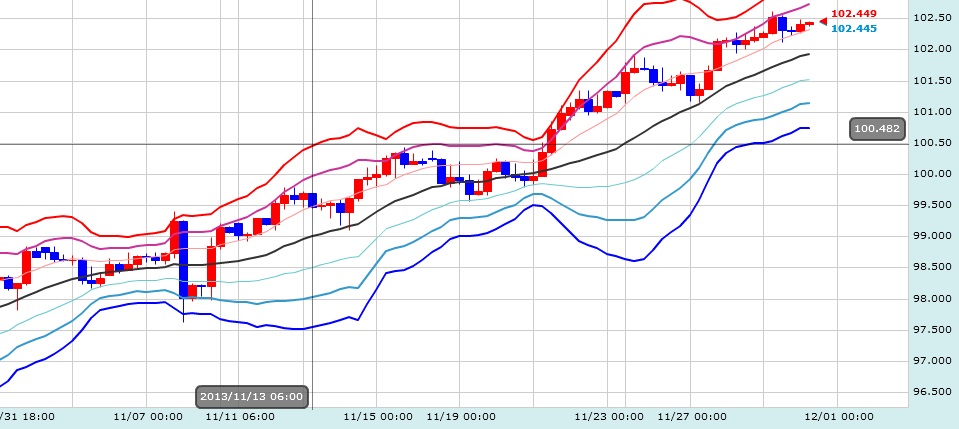Click the 2013/11/13 06:00 crosshair time tag
959x429 pixels.
tap(251, 397)
